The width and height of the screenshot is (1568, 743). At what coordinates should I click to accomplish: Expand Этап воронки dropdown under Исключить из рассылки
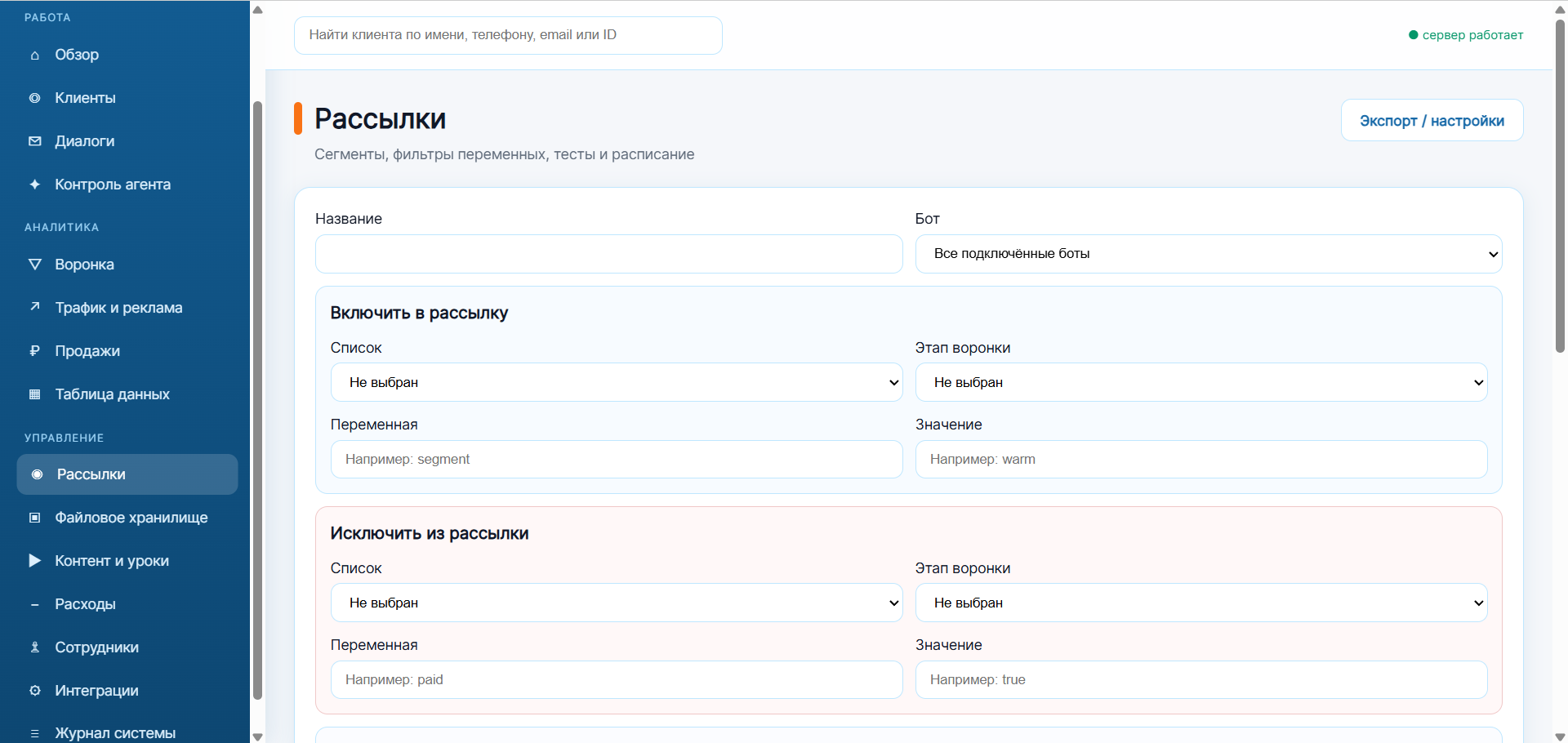pos(1201,603)
